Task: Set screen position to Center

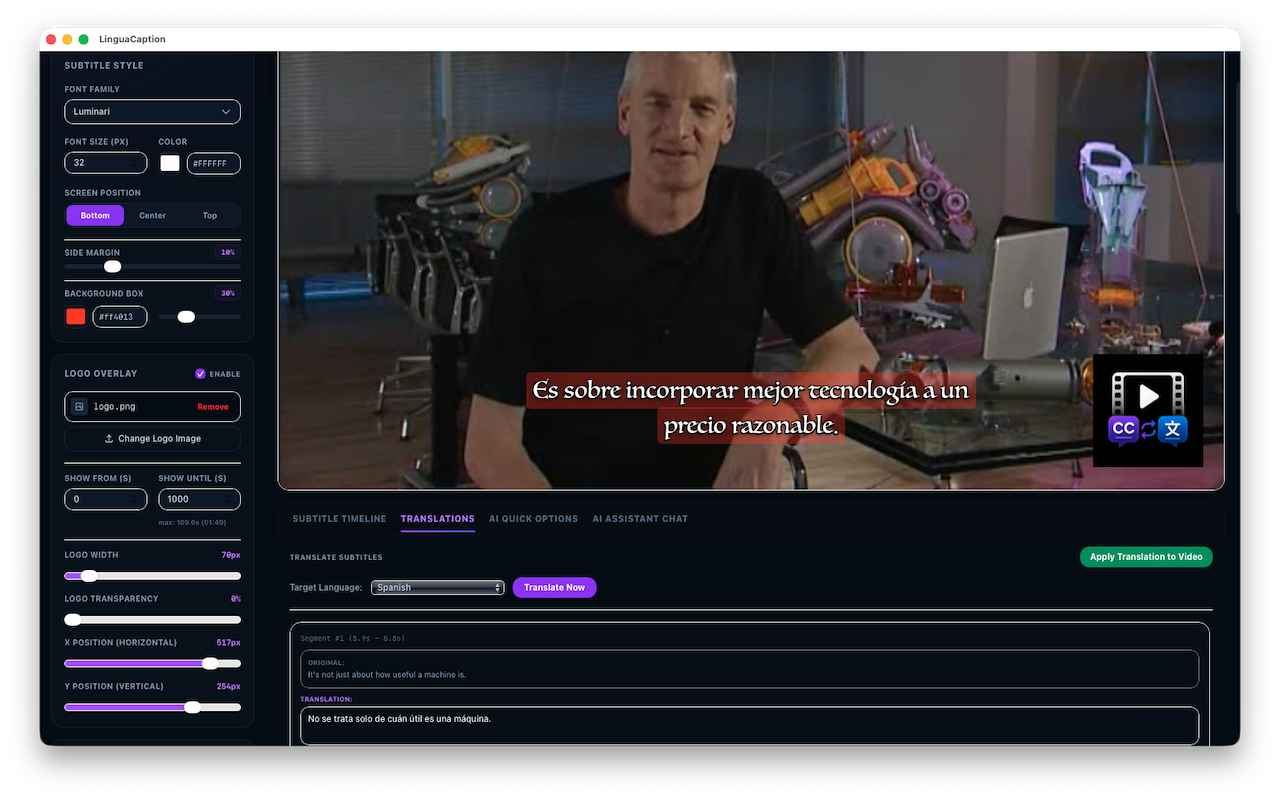Action: coord(152,216)
